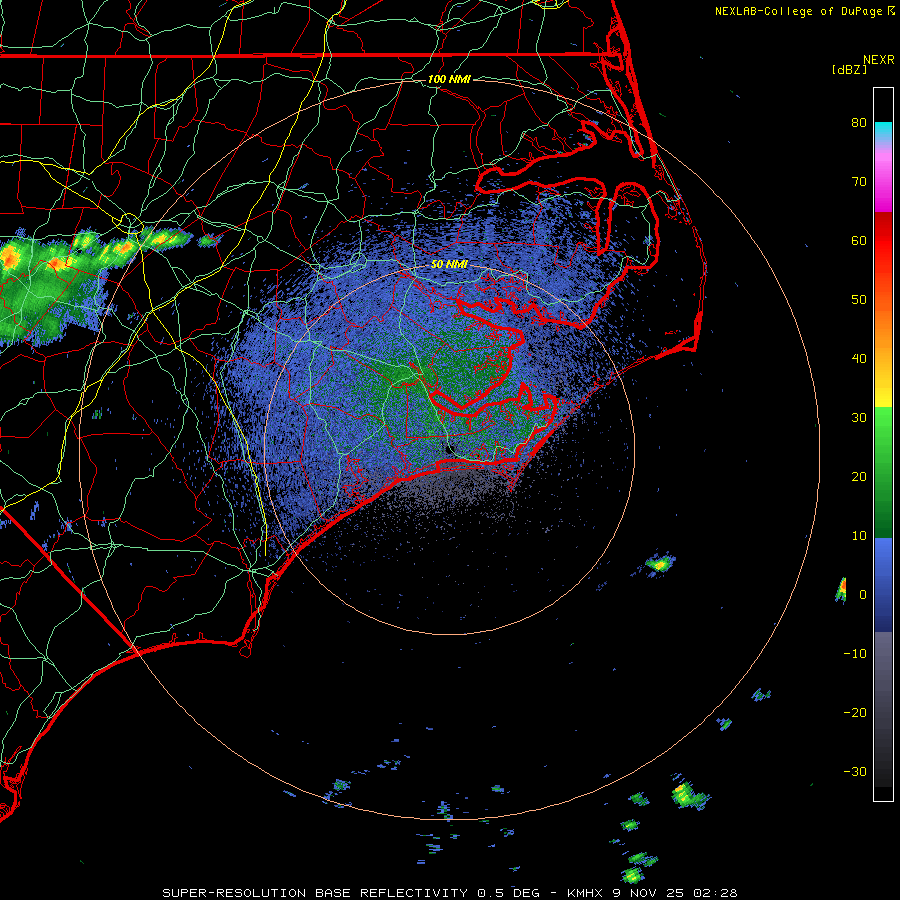Click the [dBZ] units label
Image resolution: width=900 pixels, height=900 pixels.
click(x=849, y=70)
